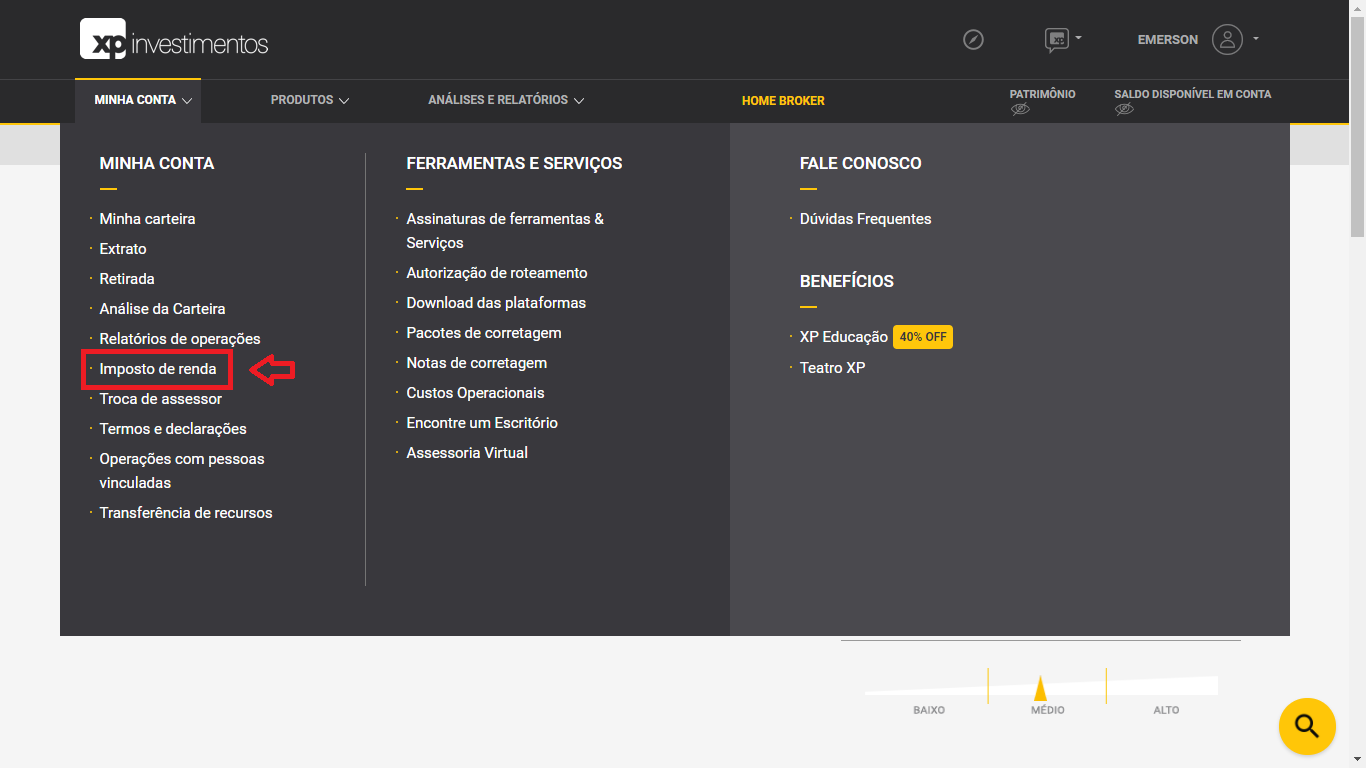Open Troca de assessor
This screenshot has height=768, width=1366.
(161, 399)
